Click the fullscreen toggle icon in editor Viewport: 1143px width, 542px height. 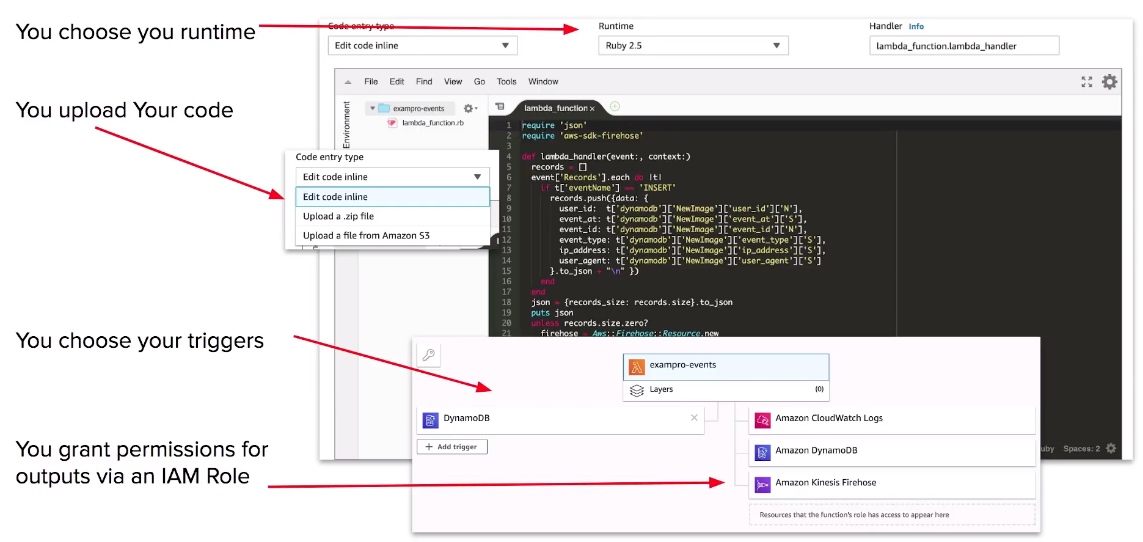click(1086, 82)
